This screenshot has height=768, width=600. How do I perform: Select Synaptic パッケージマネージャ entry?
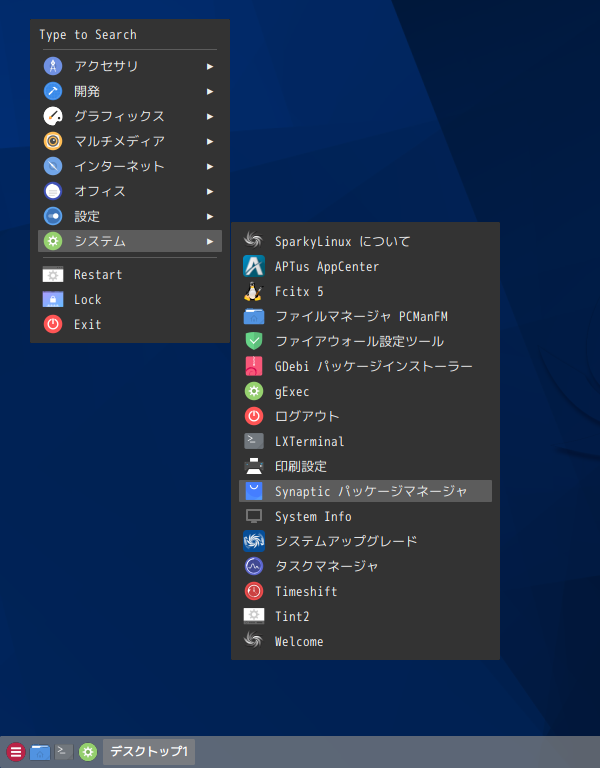pos(365,491)
